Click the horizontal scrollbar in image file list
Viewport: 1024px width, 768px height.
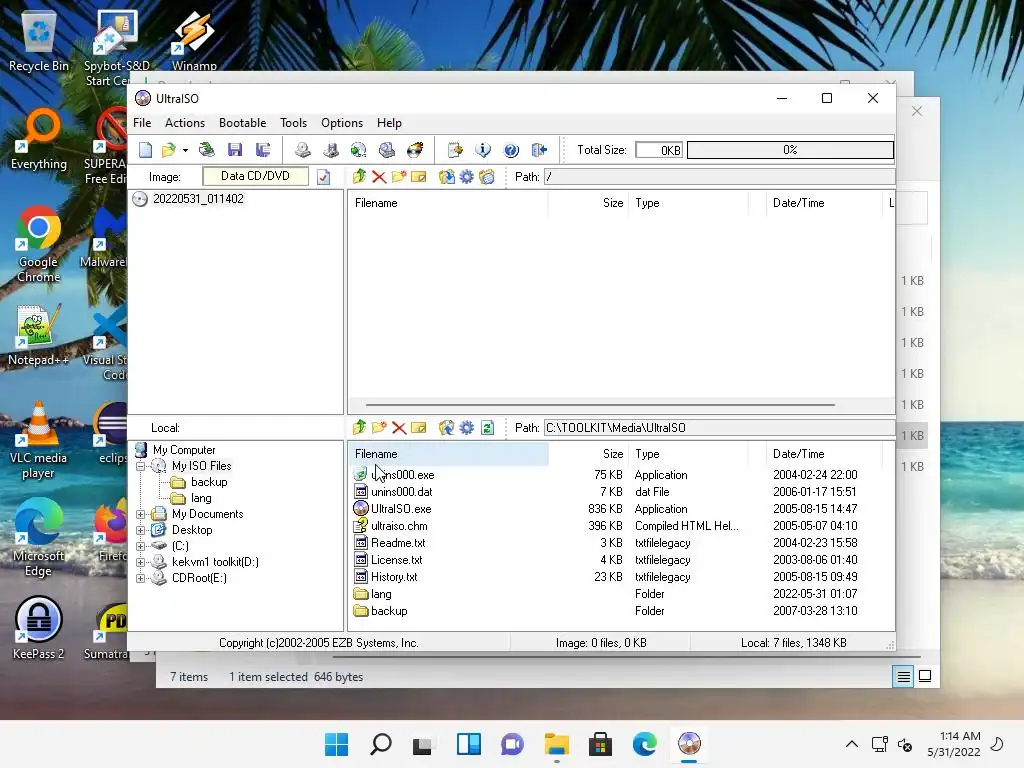600,405
